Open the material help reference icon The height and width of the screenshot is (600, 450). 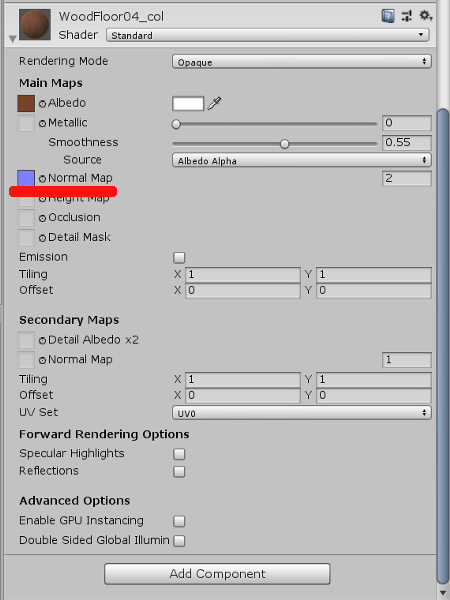tap(388, 16)
